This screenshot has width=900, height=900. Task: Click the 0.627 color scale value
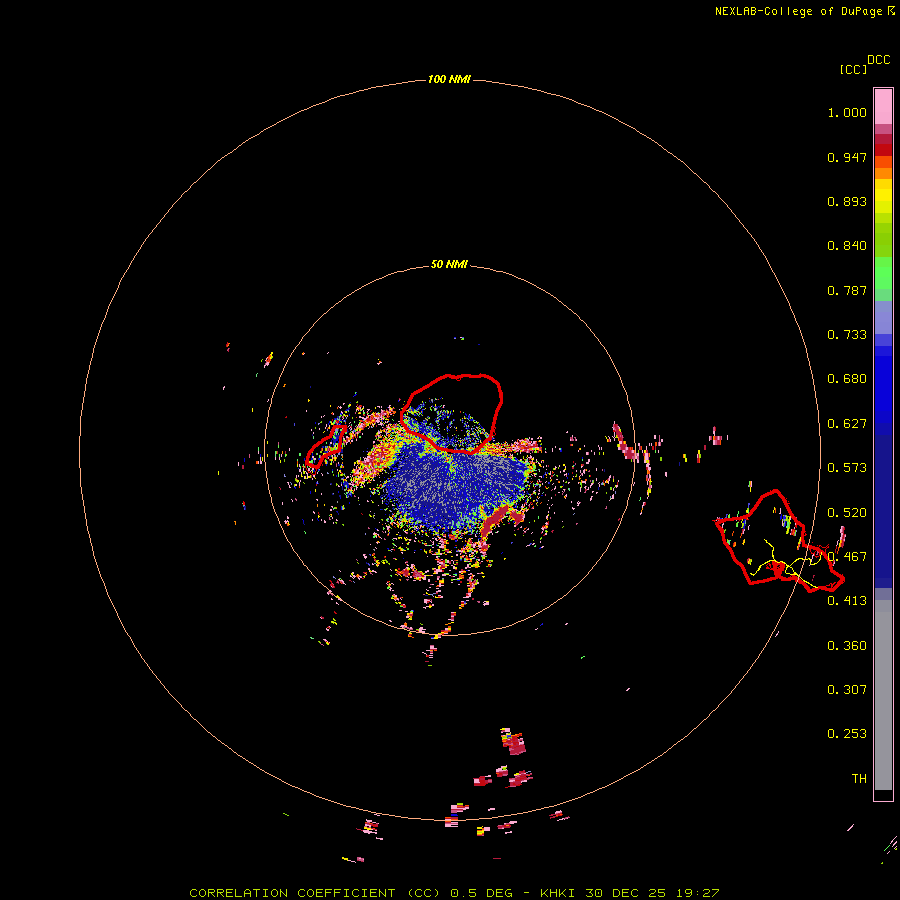(847, 424)
